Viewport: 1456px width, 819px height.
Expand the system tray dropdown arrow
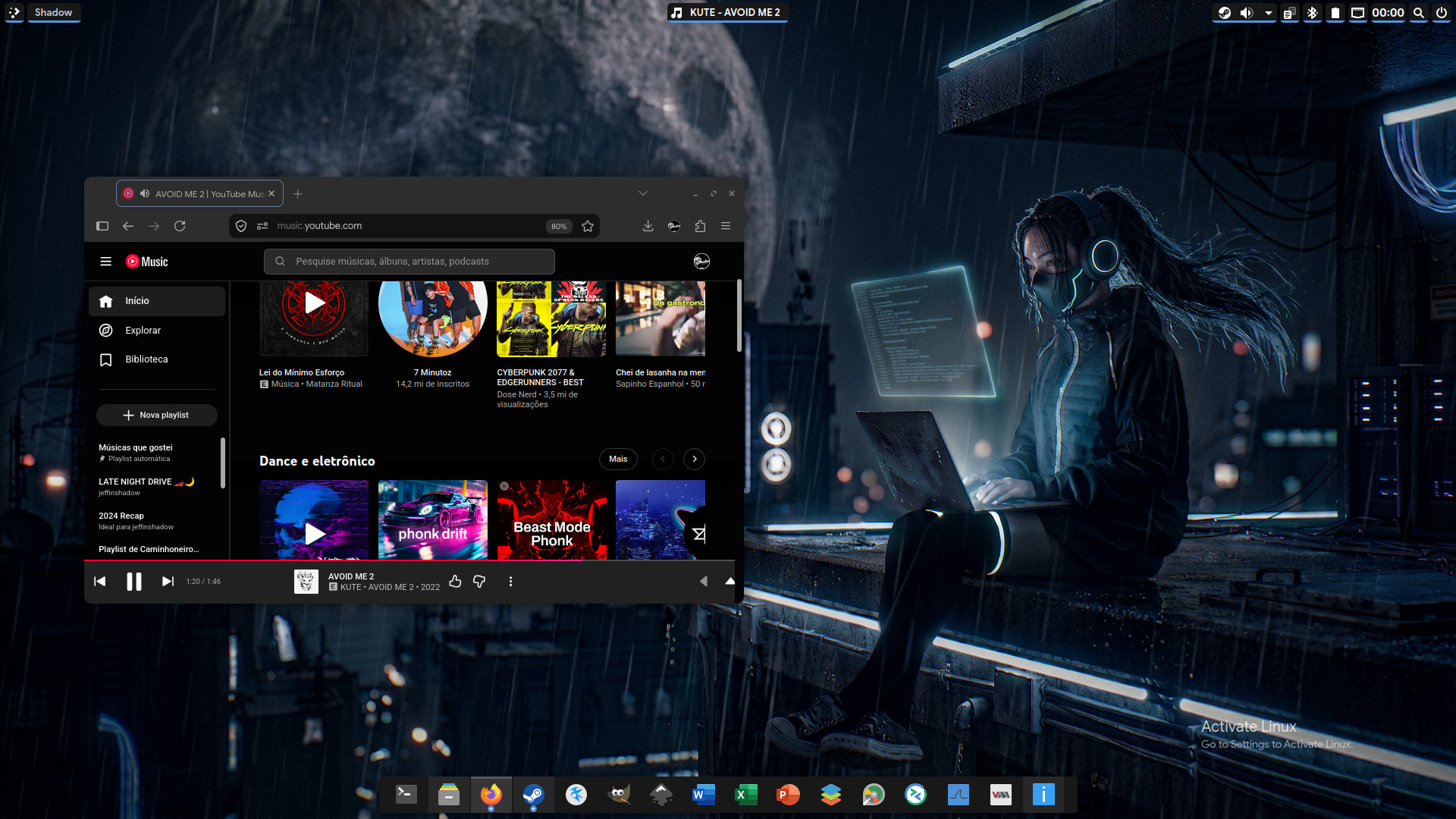pyautogui.click(x=1268, y=12)
